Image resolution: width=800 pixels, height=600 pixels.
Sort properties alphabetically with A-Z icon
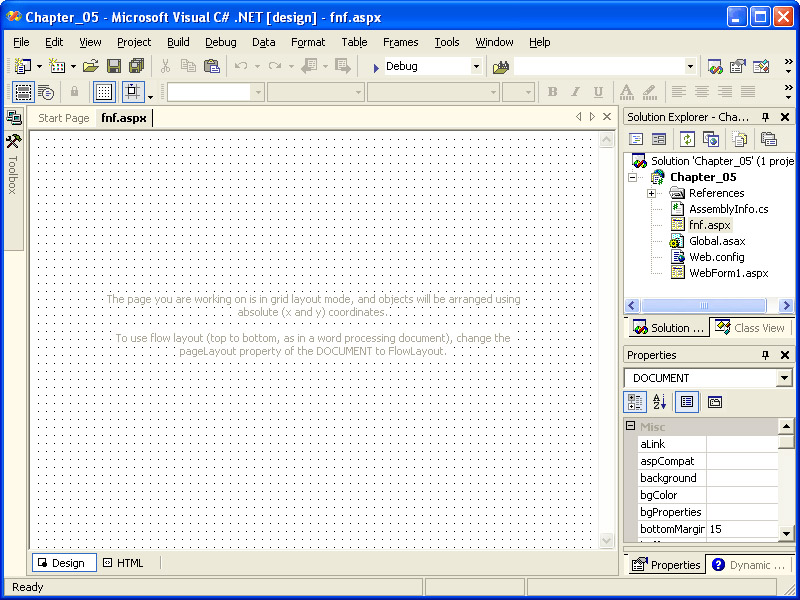[660, 402]
